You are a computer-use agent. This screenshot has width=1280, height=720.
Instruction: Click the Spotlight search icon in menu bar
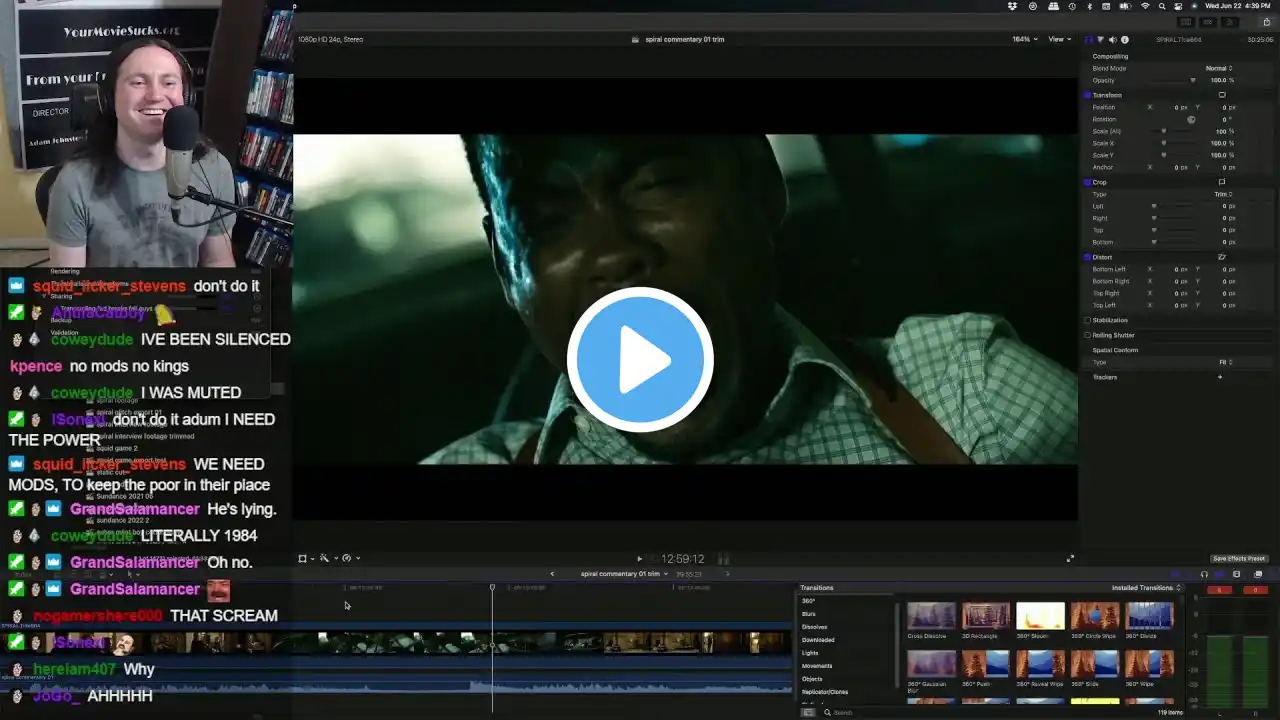pos(1162,6)
